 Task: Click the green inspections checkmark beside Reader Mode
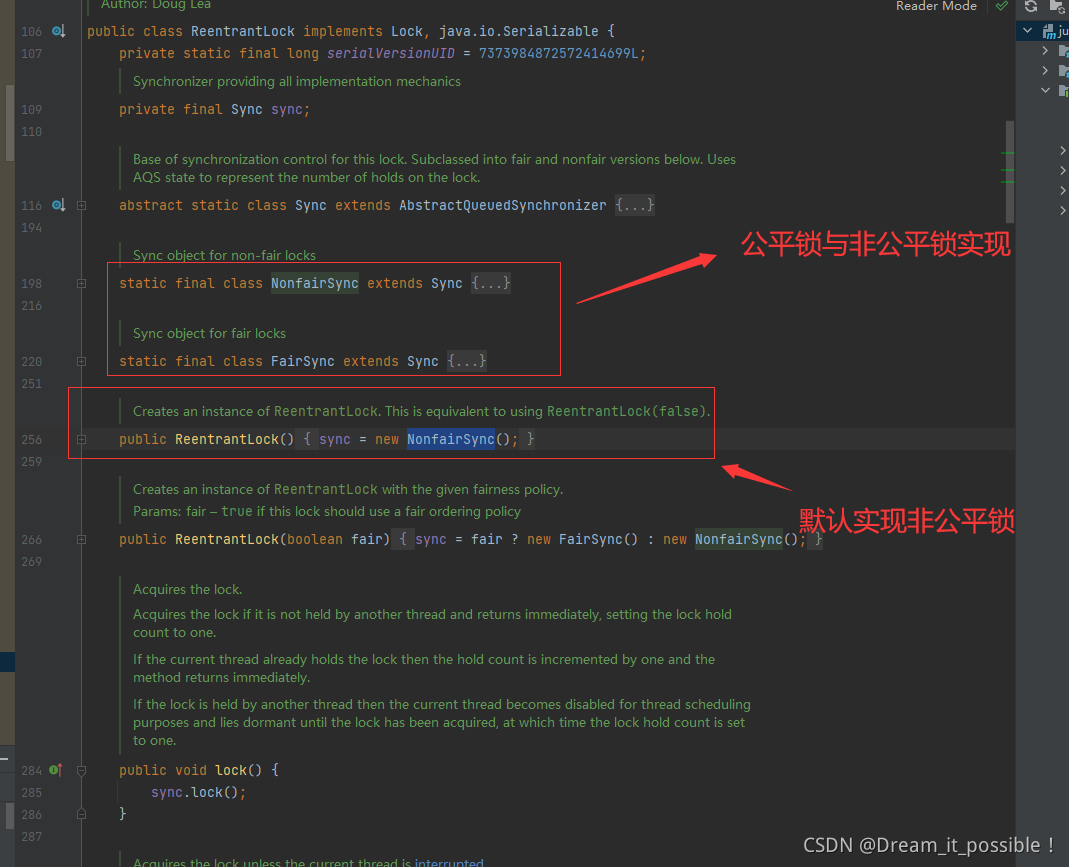tap(1003, 6)
